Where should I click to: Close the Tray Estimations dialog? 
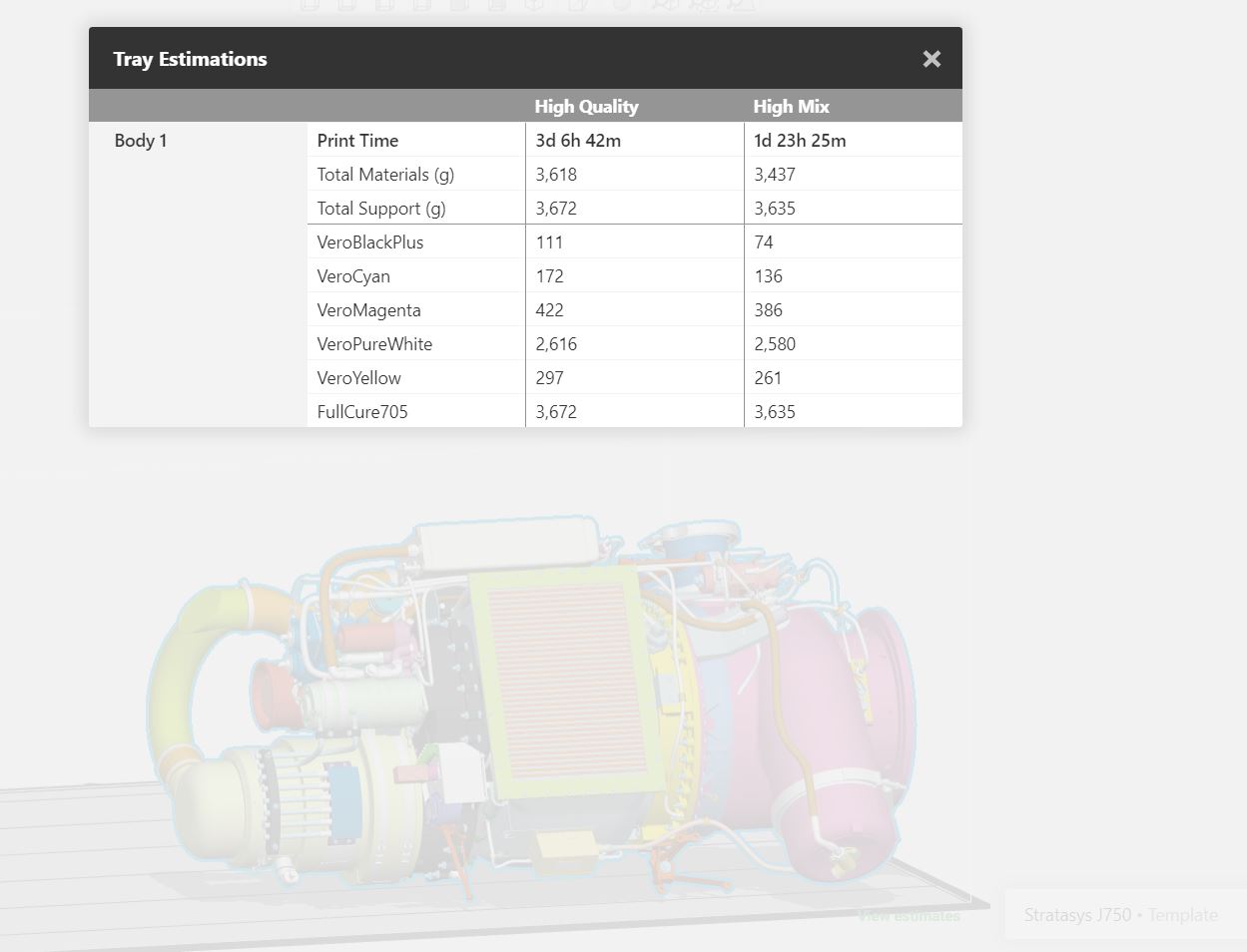click(x=932, y=59)
